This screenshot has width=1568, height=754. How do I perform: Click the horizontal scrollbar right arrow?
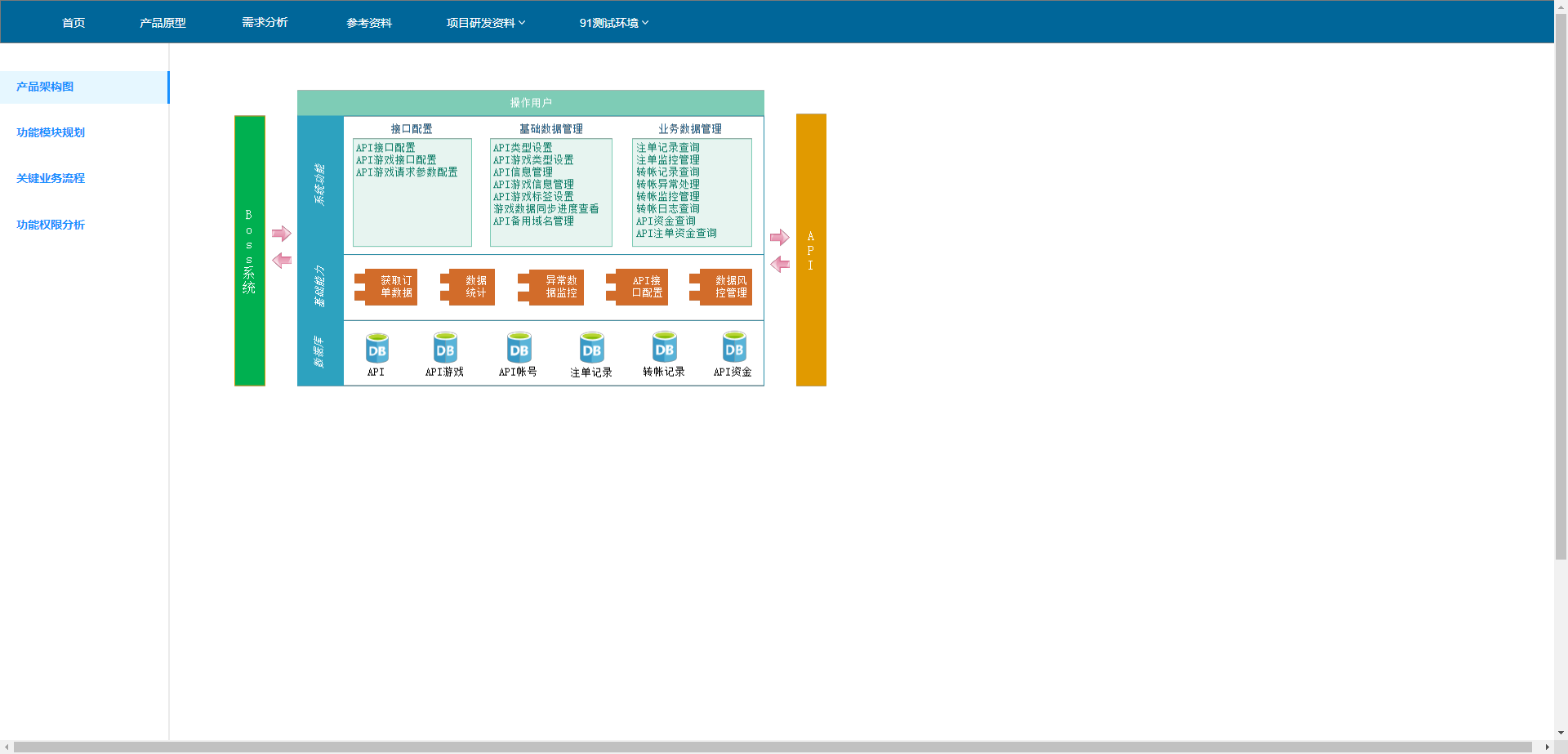(1547, 747)
